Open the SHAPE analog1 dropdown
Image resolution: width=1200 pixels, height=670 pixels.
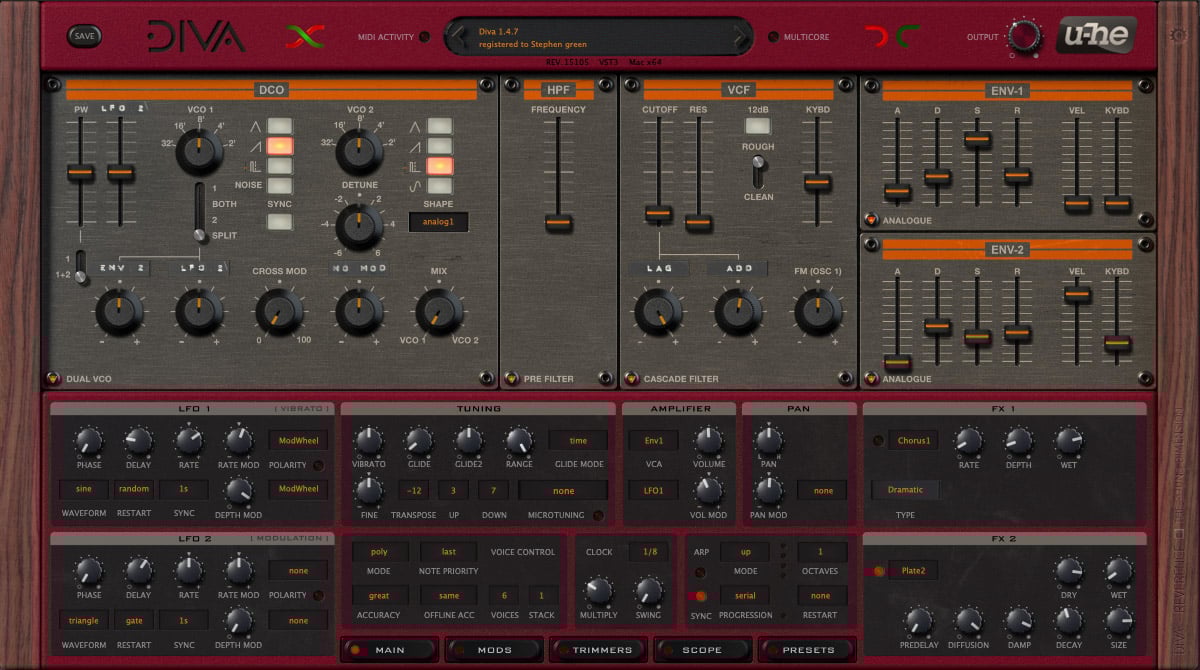tap(438, 222)
